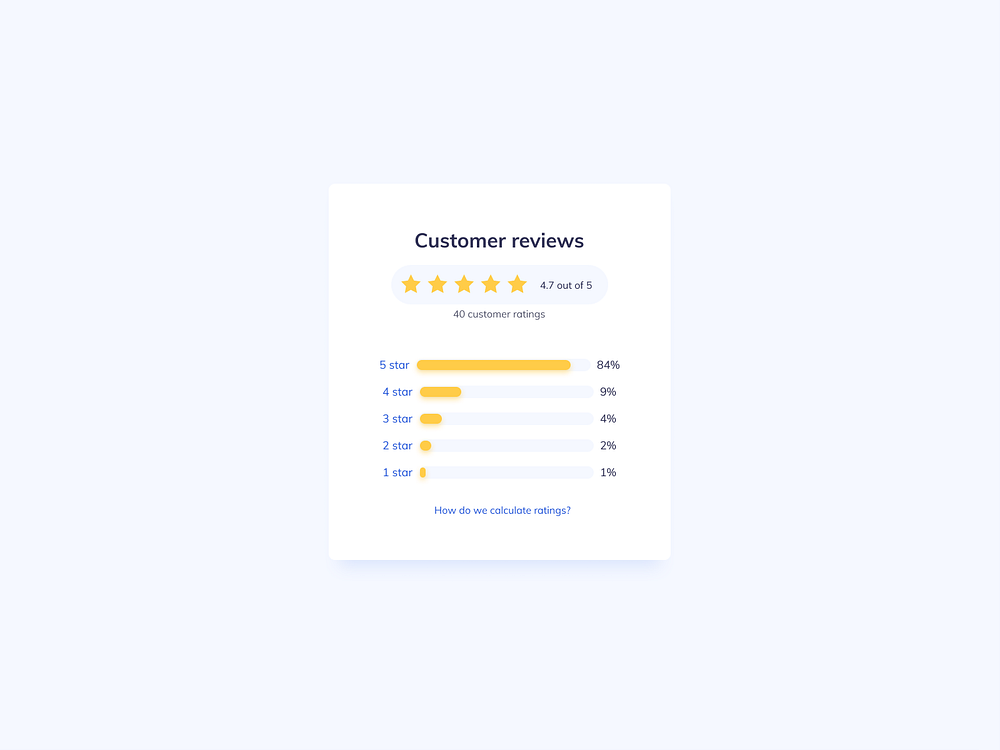This screenshot has width=1000, height=750.
Task: Click the 4 star filter label
Action: pos(396,392)
